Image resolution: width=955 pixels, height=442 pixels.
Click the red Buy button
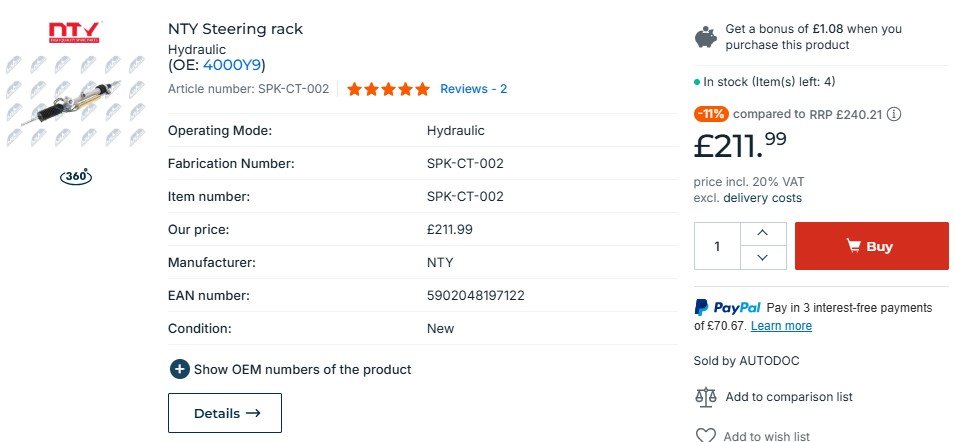tap(872, 246)
